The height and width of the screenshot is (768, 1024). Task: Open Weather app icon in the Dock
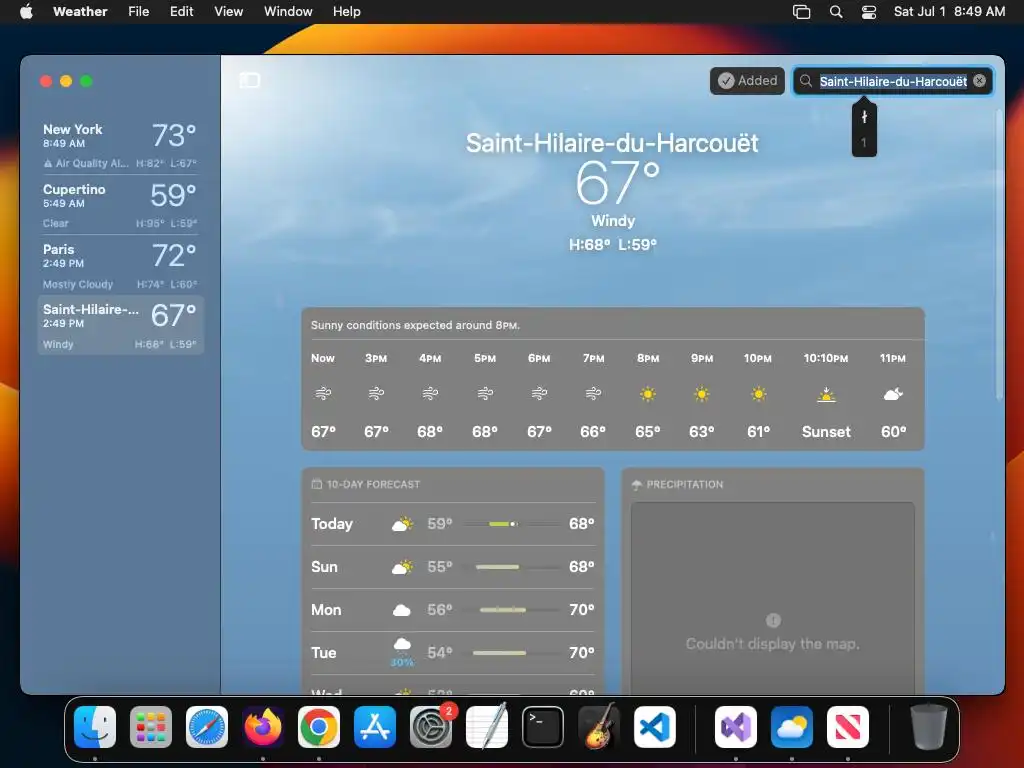(x=792, y=727)
